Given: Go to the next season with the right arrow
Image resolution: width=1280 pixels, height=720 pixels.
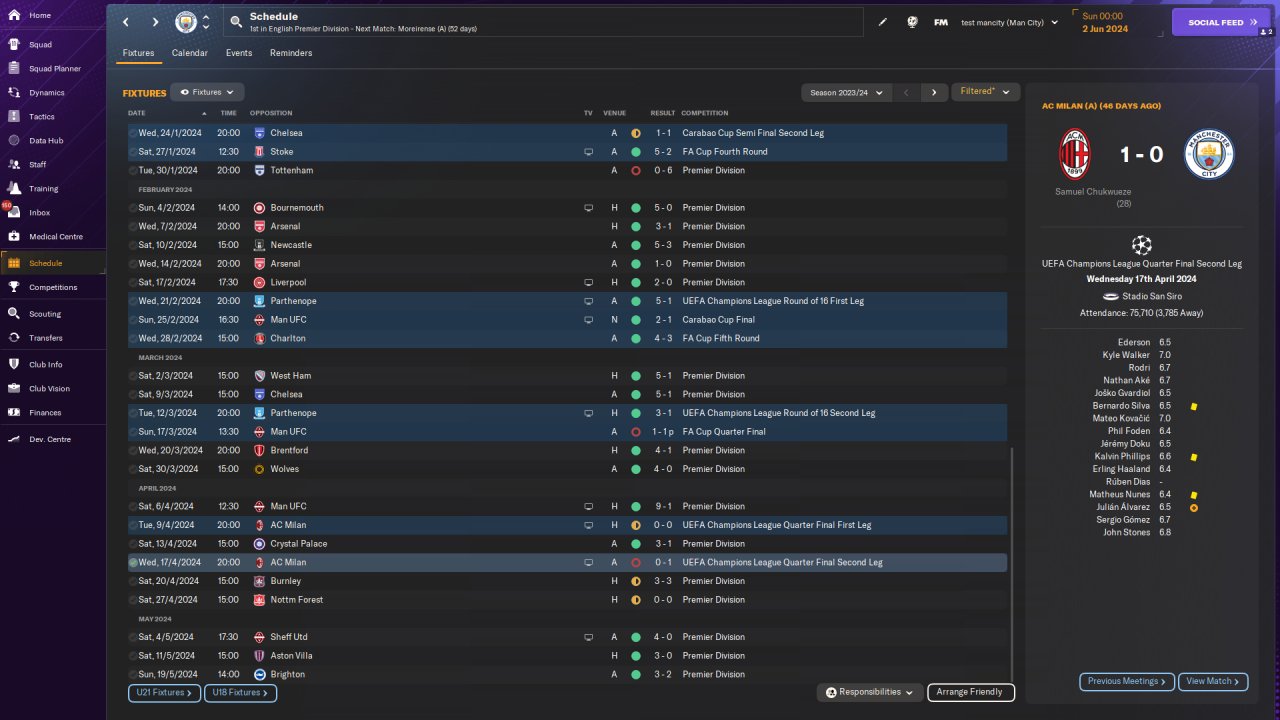Looking at the screenshot, I should tap(934, 92).
